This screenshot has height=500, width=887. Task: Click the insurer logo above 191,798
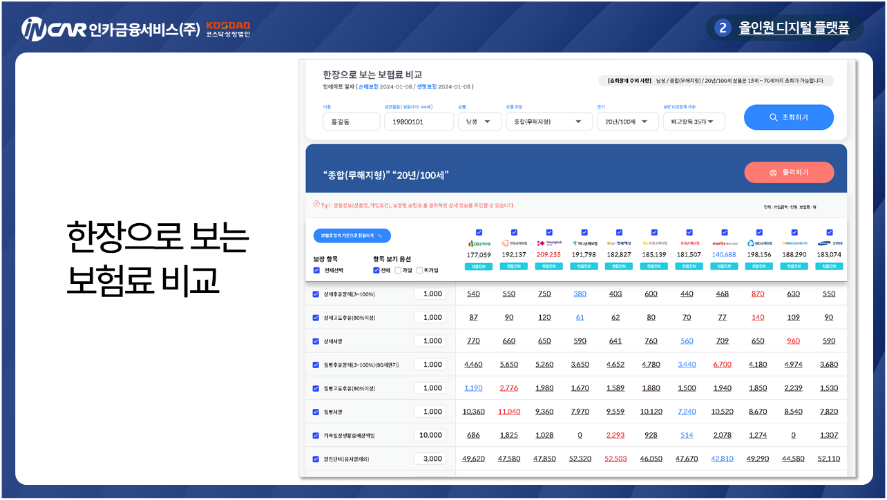tap(584, 243)
